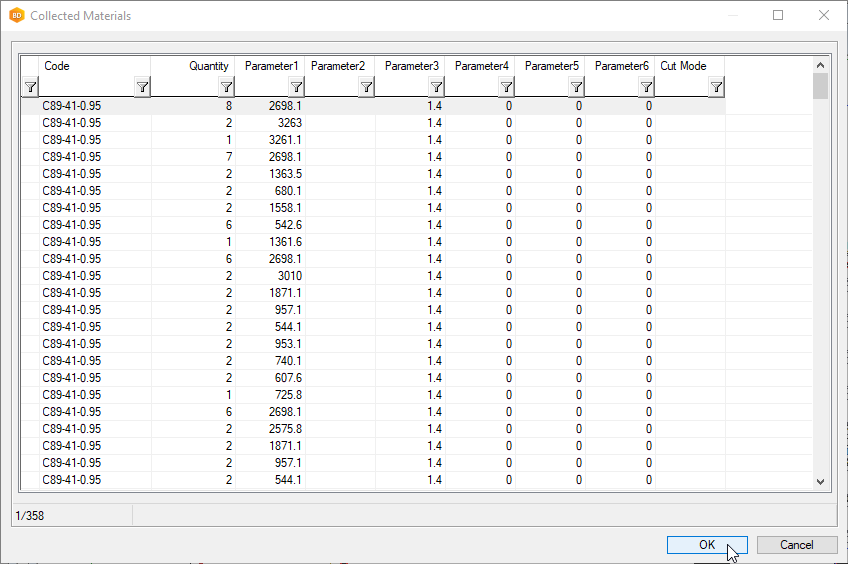Viewport: 848px width, 564px height.
Task: Click the Parameter6 filter funnel icon
Action: point(646,88)
